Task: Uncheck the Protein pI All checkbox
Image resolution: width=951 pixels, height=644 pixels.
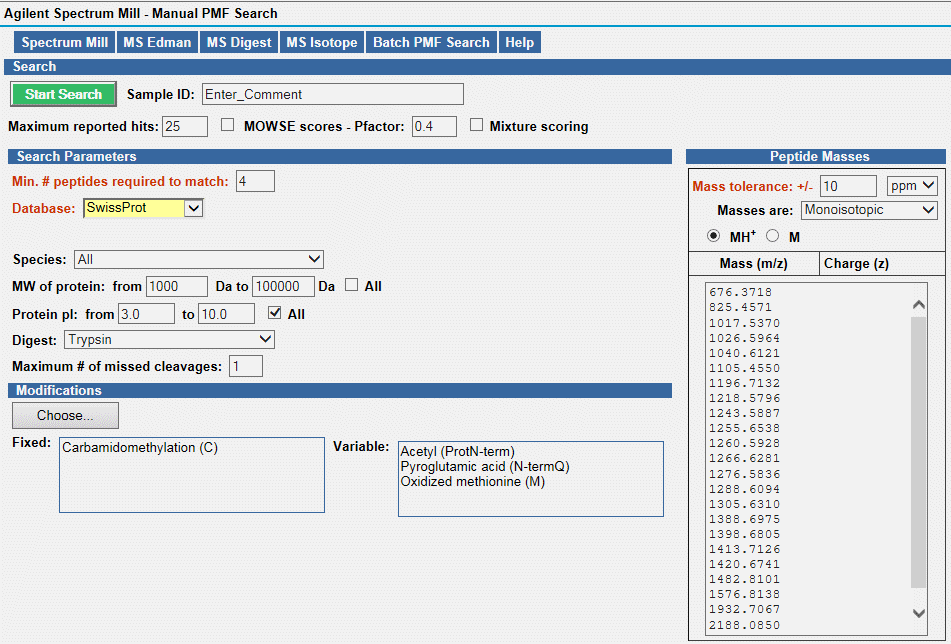Action: tap(273, 313)
